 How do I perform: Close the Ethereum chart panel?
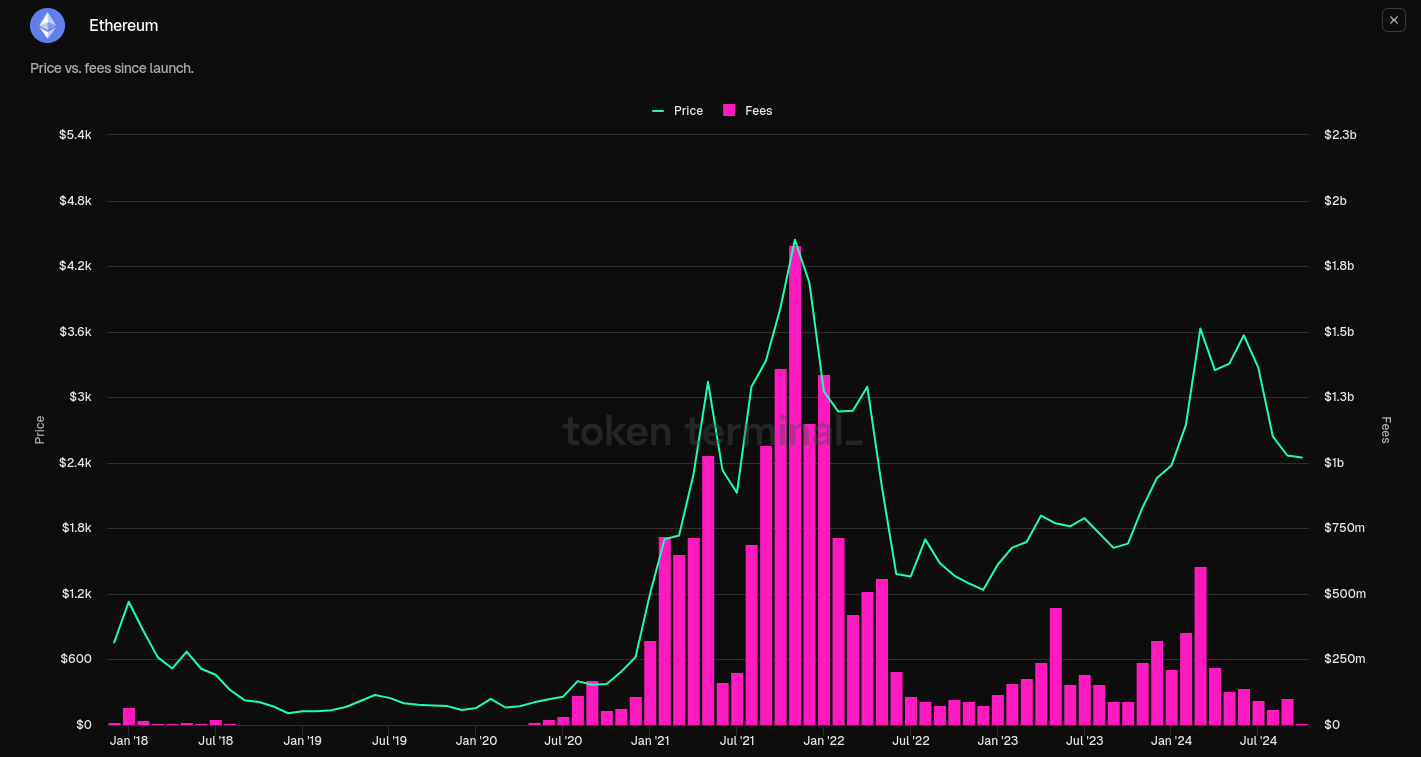(x=1393, y=19)
